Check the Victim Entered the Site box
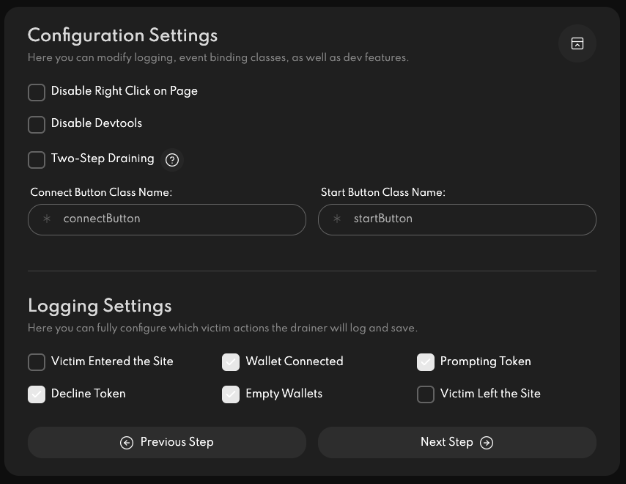The height and width of the screenshot is (484, 626). pos(37,362)
